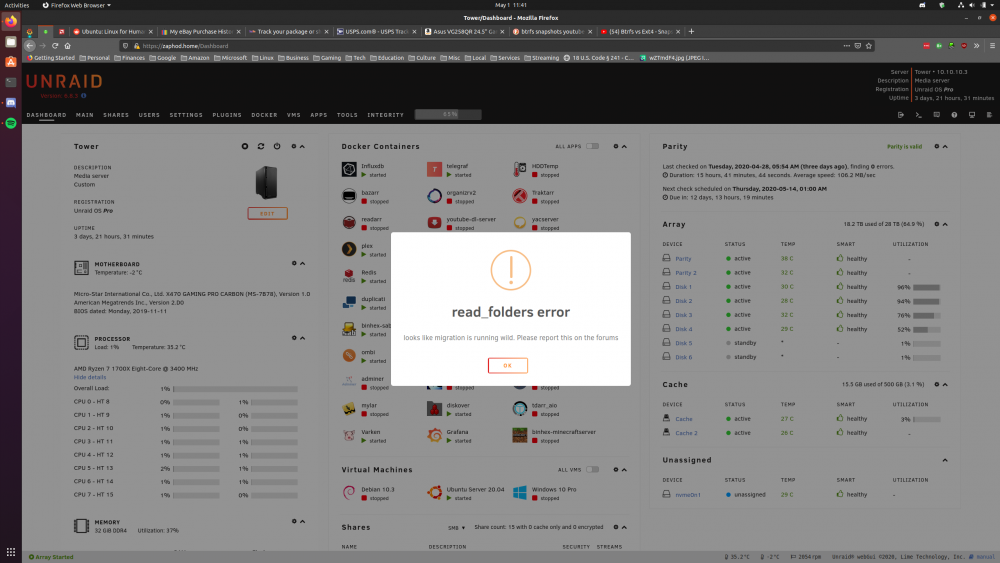The image size is (1000, 563).
Task: Collapse the Memory section
Action: click(x=302, y=522)
